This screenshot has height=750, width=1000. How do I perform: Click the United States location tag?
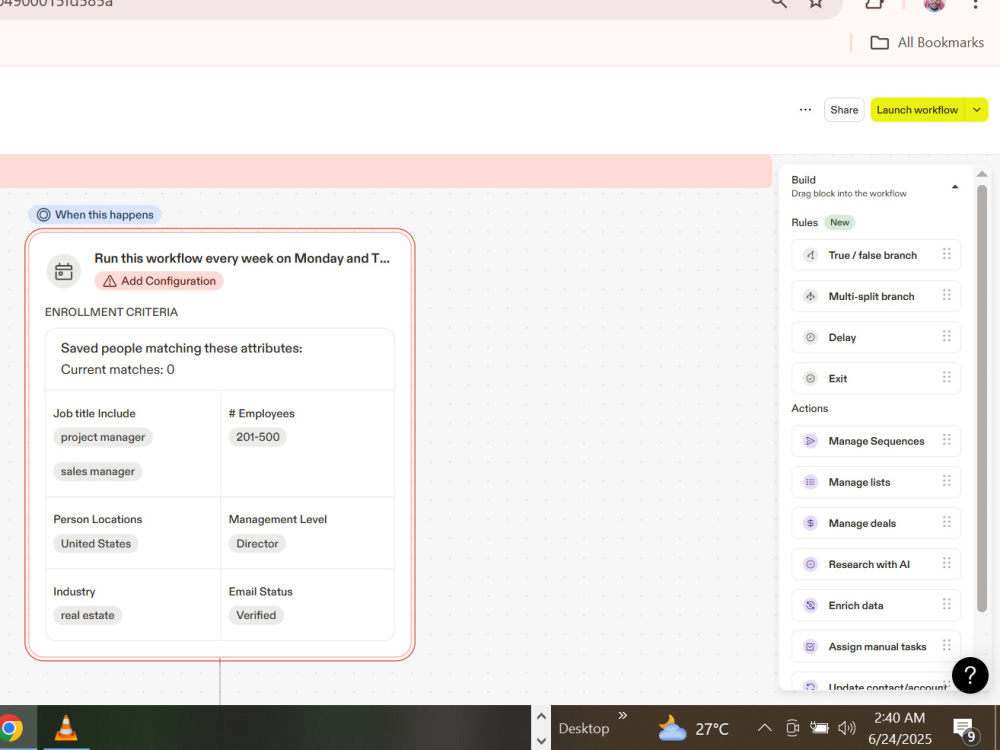[96, 544]
